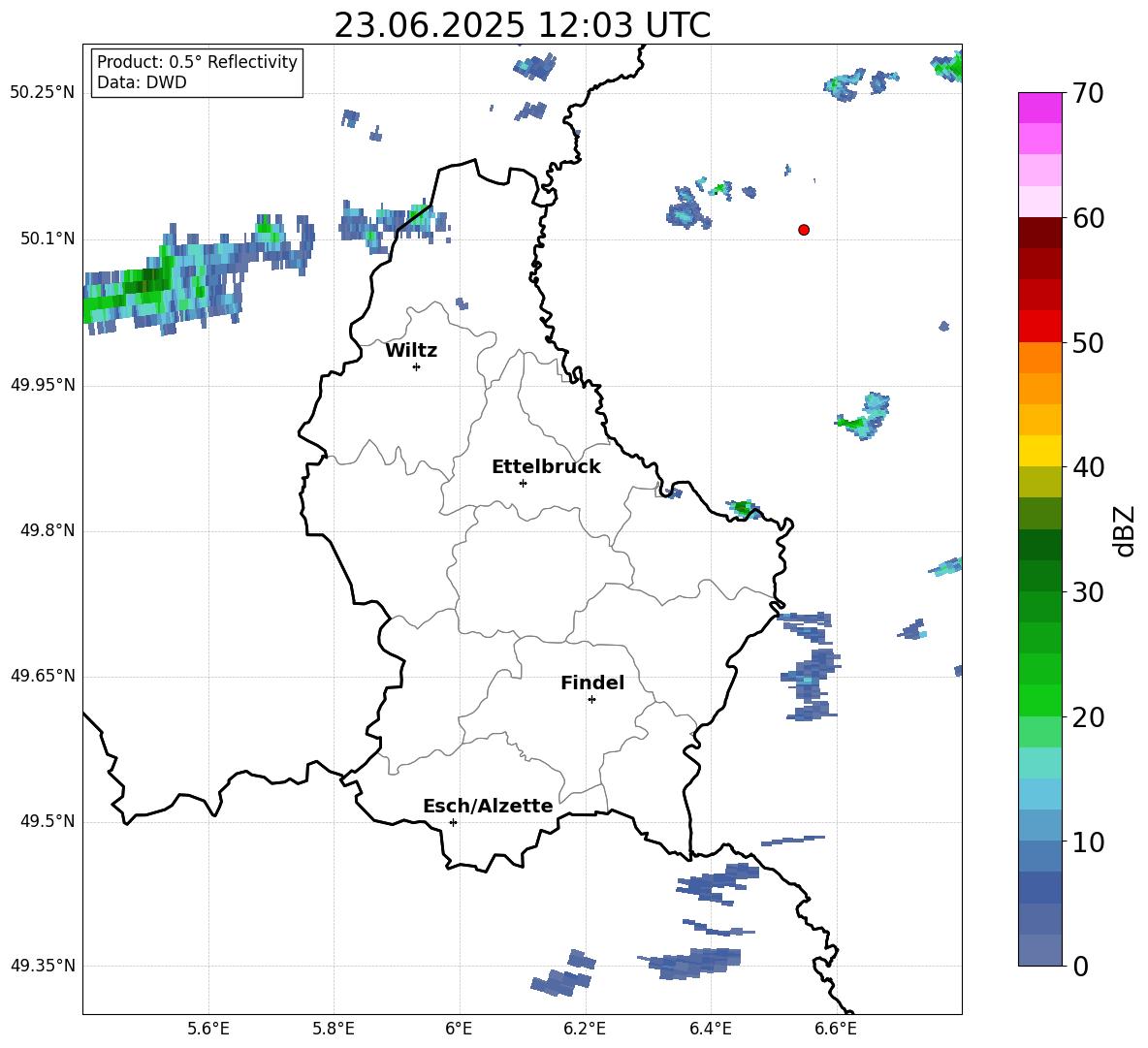Click the 49.5°N latitude label
Image resolution: width=1148 pixels, height=1048 pixels.
[48, 821]
